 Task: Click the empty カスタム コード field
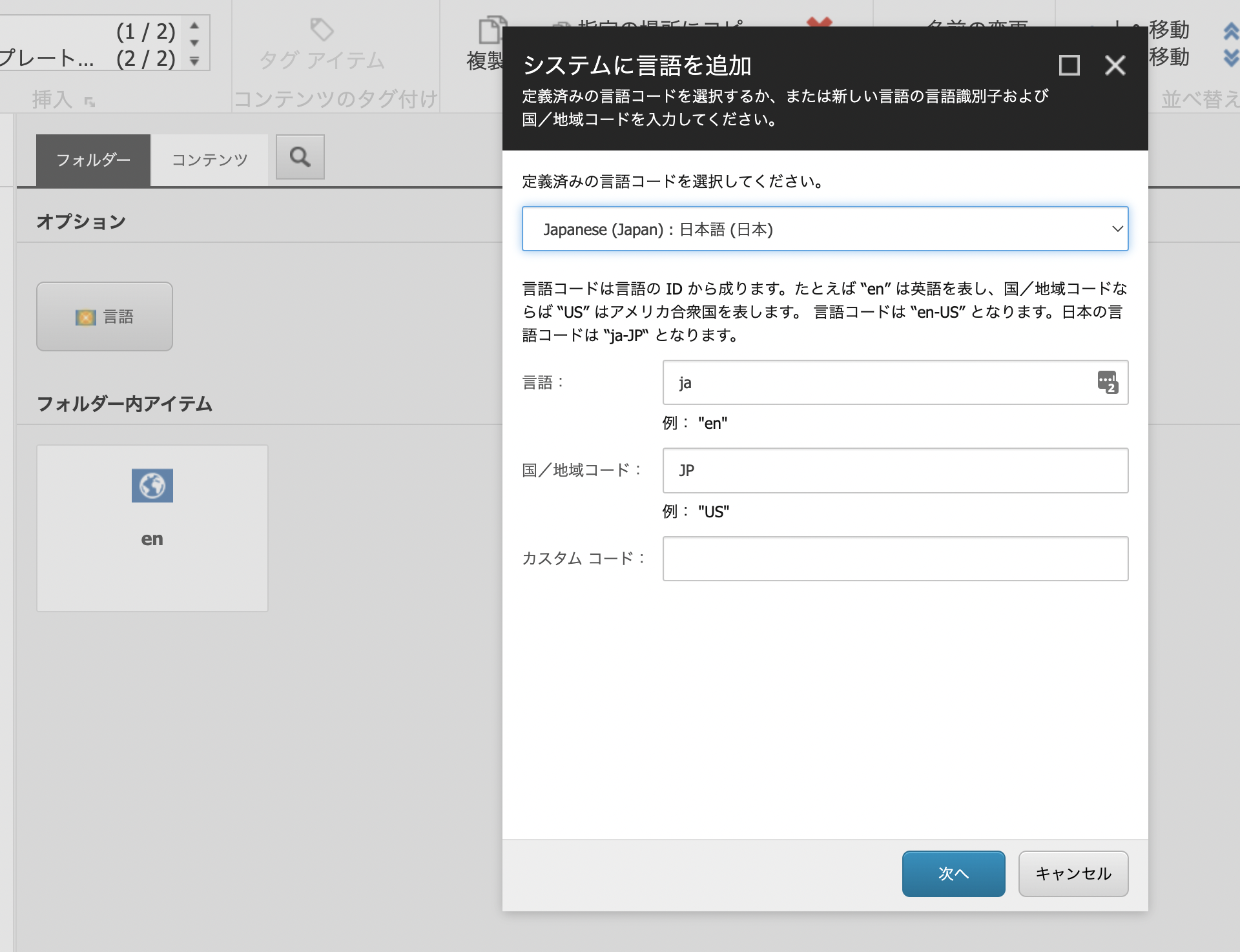pos(895,559)
